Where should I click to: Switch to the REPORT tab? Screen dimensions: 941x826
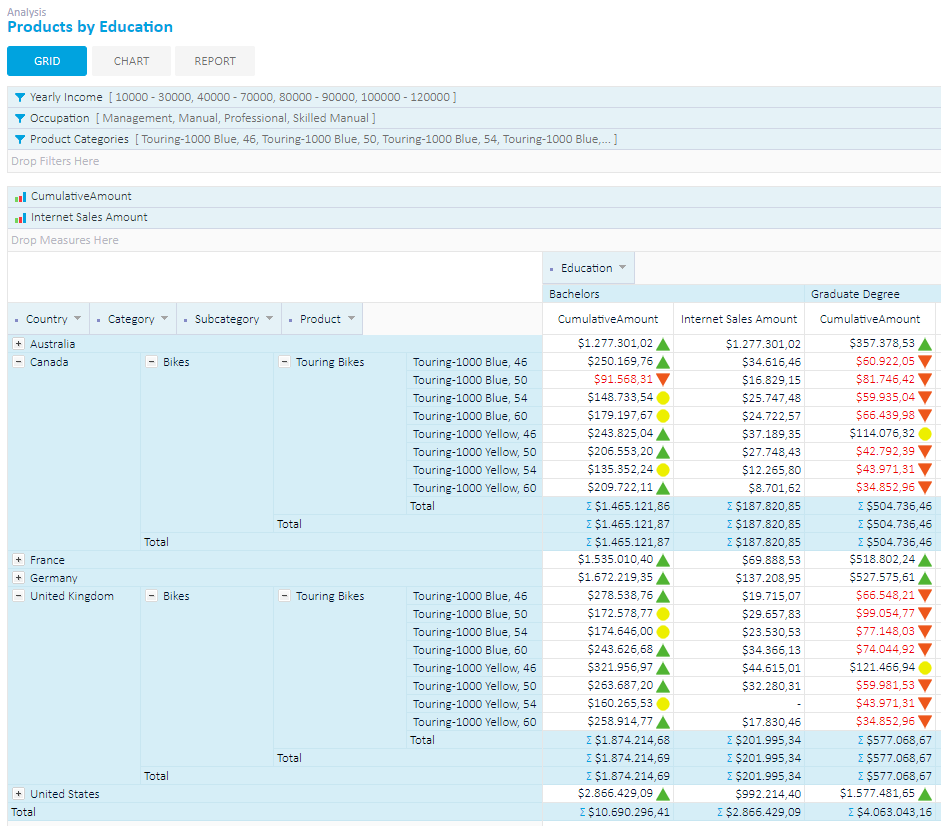tap(214, 60)
